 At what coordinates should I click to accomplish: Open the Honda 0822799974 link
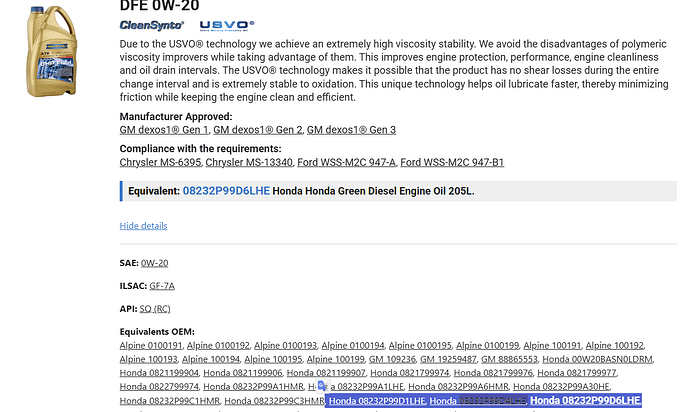pos(159,386)
